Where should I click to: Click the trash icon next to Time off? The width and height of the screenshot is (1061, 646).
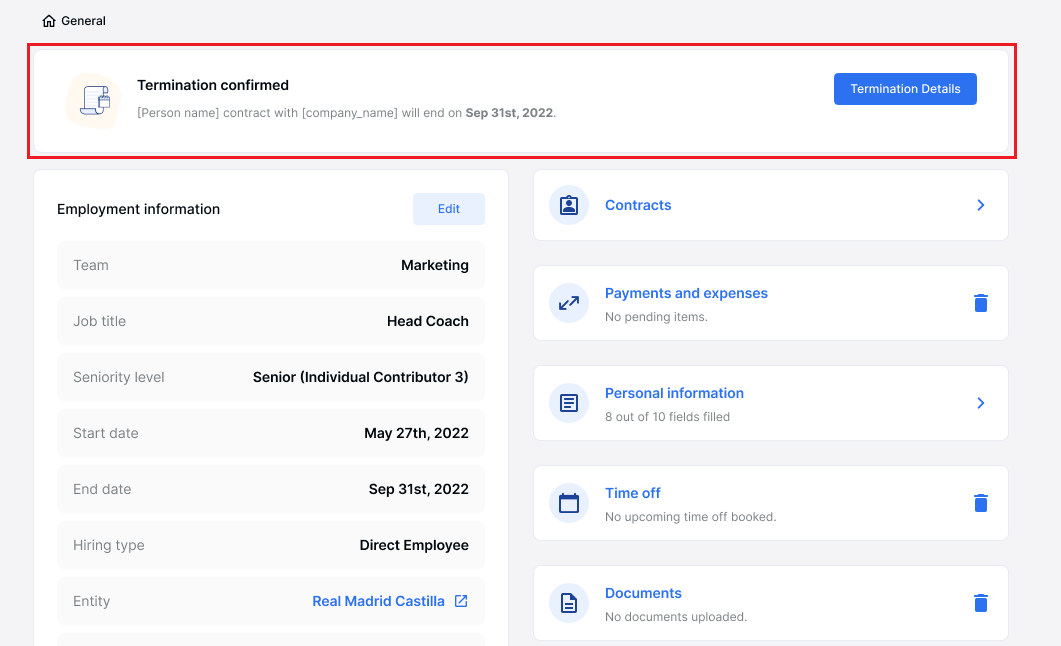pos(980,503)
